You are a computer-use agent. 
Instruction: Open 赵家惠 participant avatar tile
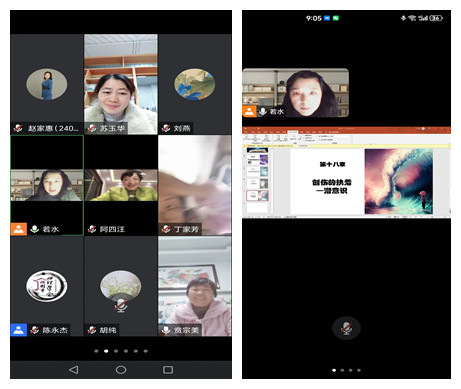pyautogui.click(x=47, y=84)
